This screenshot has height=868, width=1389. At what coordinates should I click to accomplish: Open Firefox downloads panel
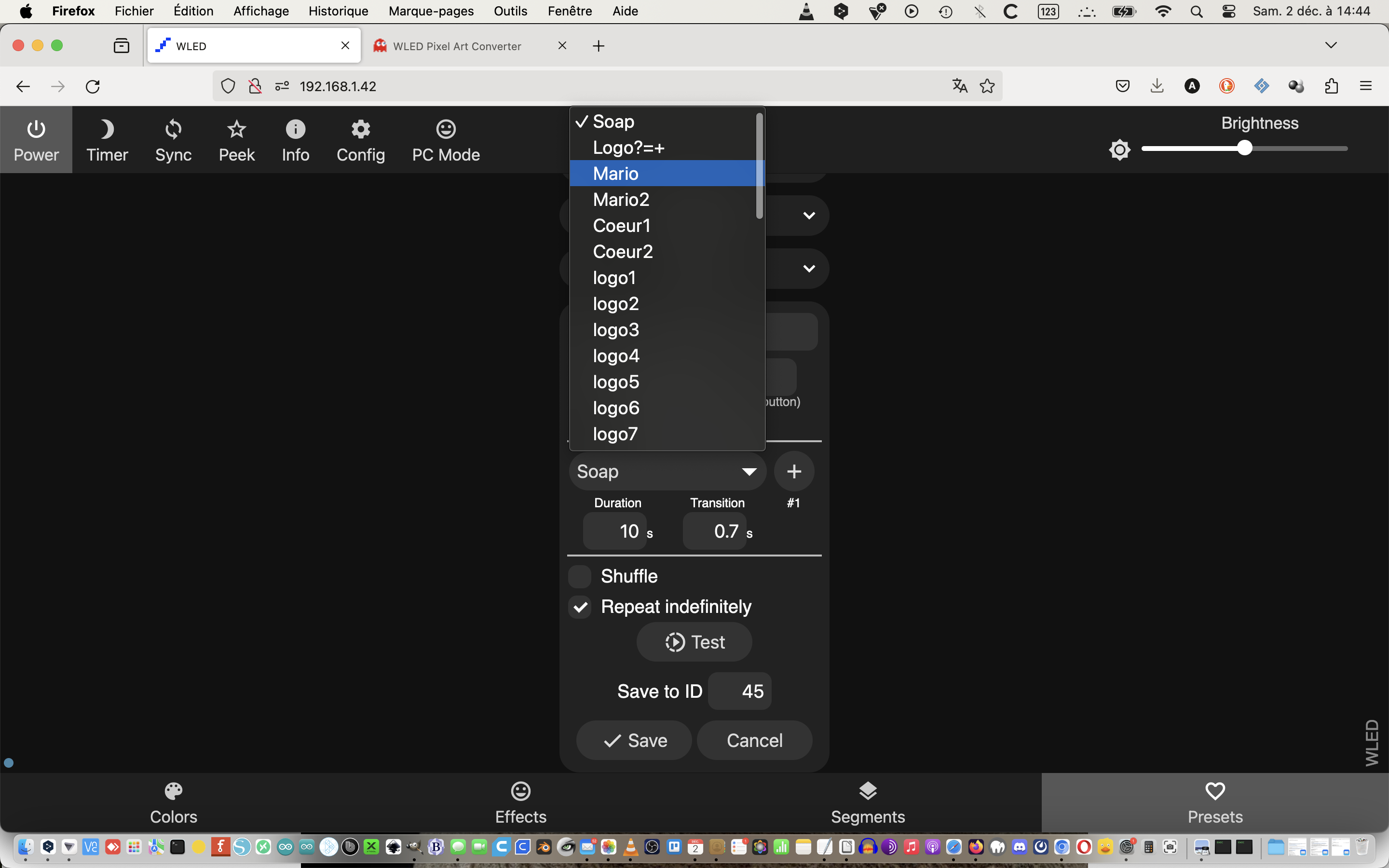tap(1157, 86)
